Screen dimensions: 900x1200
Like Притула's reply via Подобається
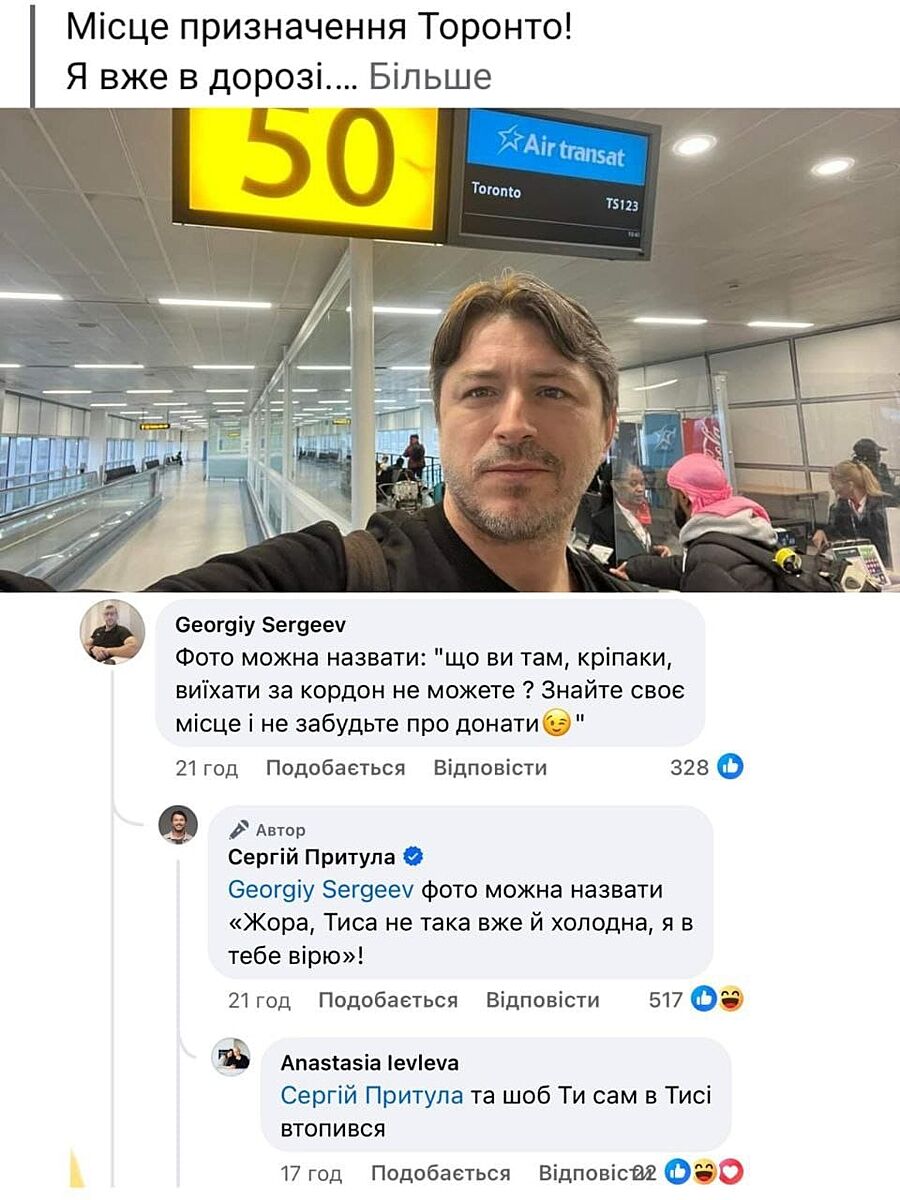pos(388,1000)
